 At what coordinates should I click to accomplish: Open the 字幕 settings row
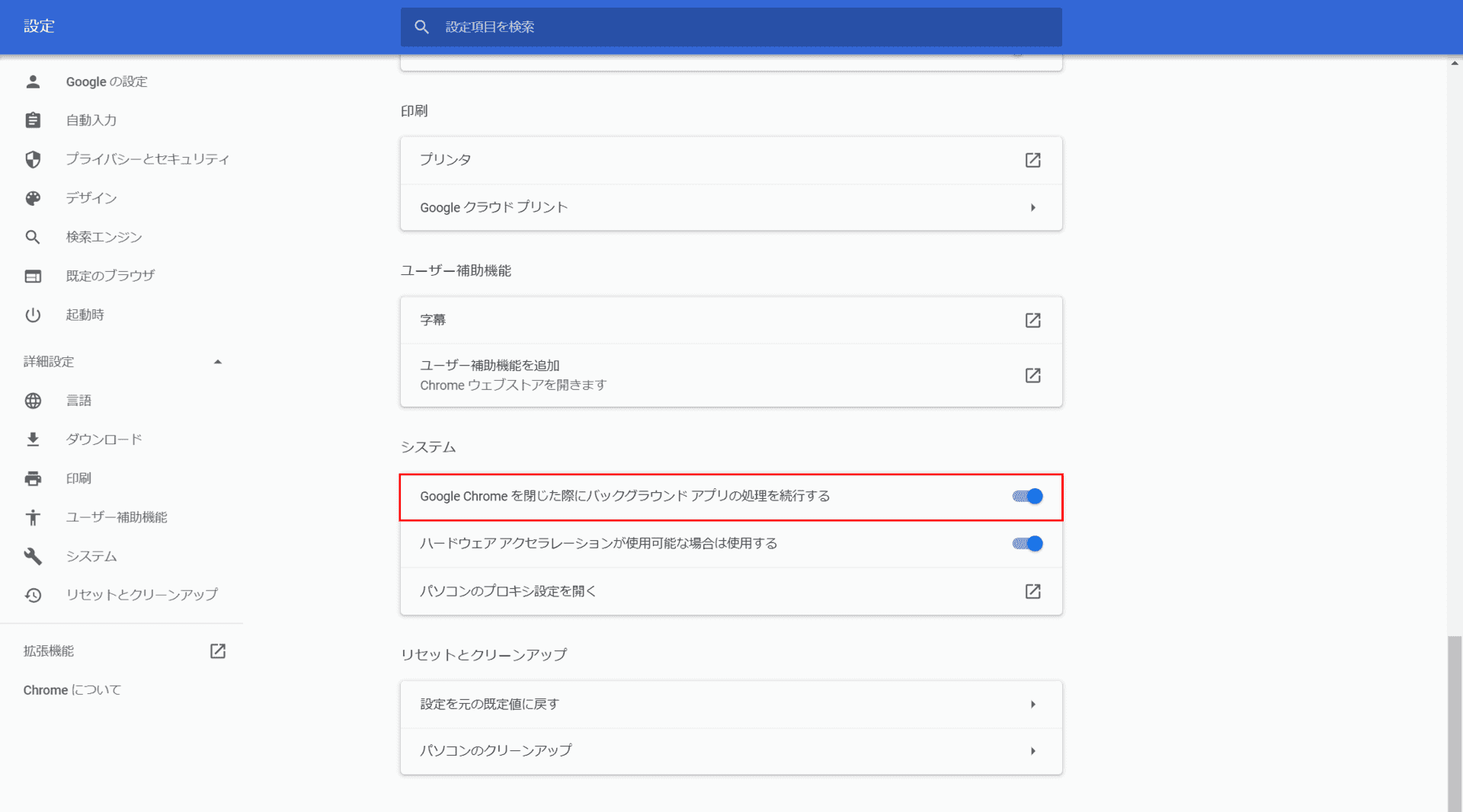[731, 320]
